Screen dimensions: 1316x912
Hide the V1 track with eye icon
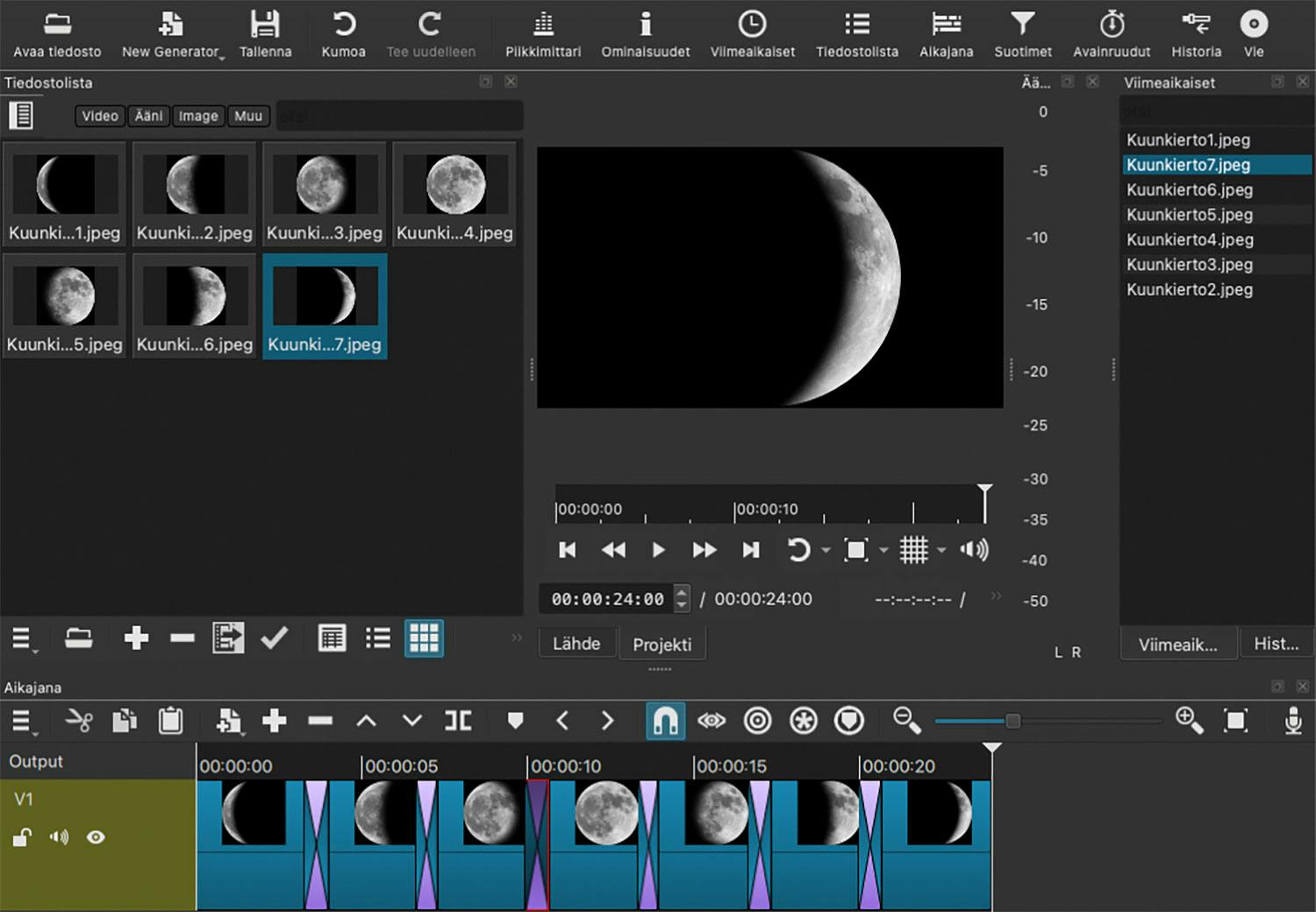tap(96, 837)
